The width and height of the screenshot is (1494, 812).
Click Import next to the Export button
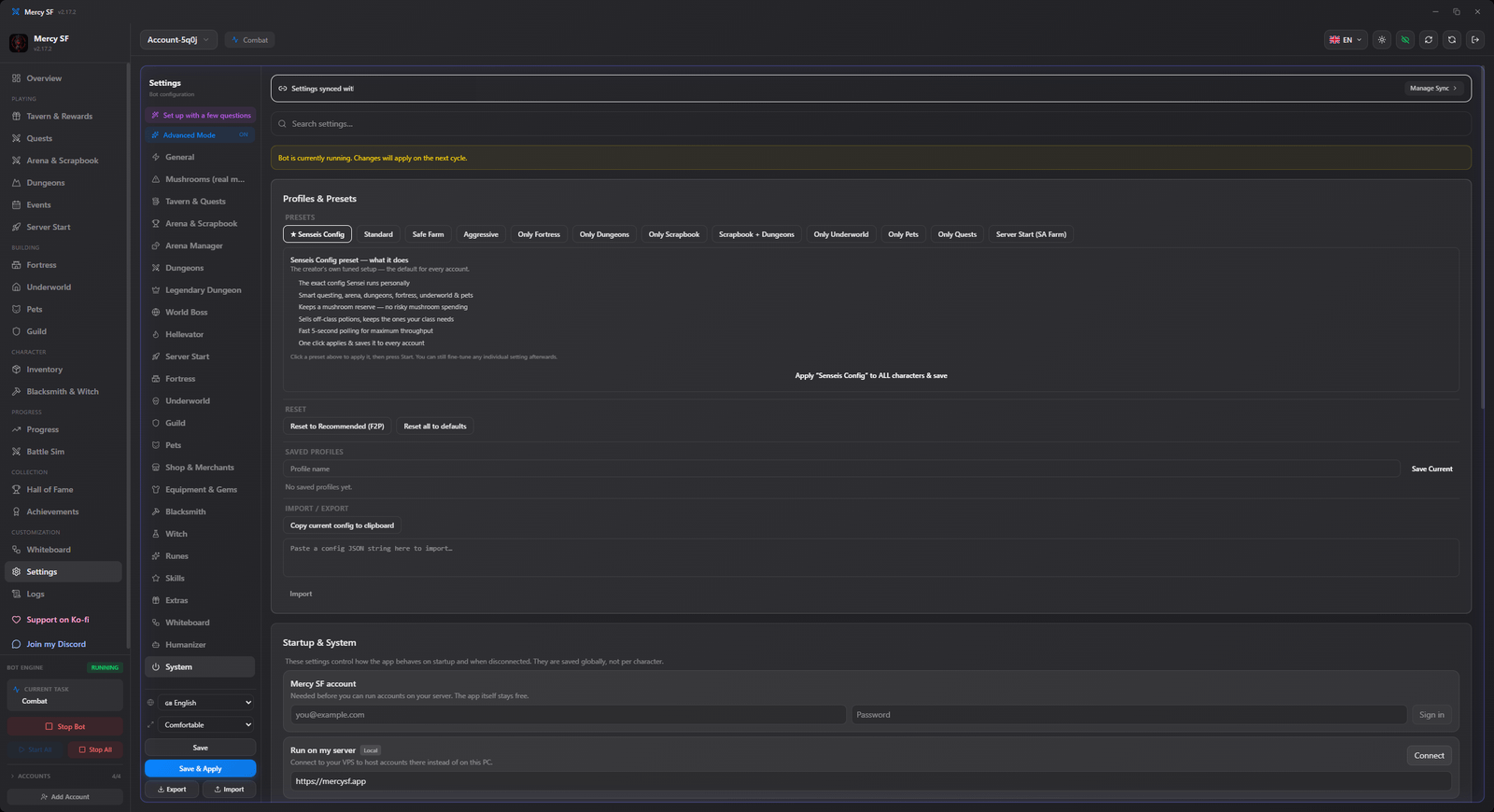click(x=229, y=790)
